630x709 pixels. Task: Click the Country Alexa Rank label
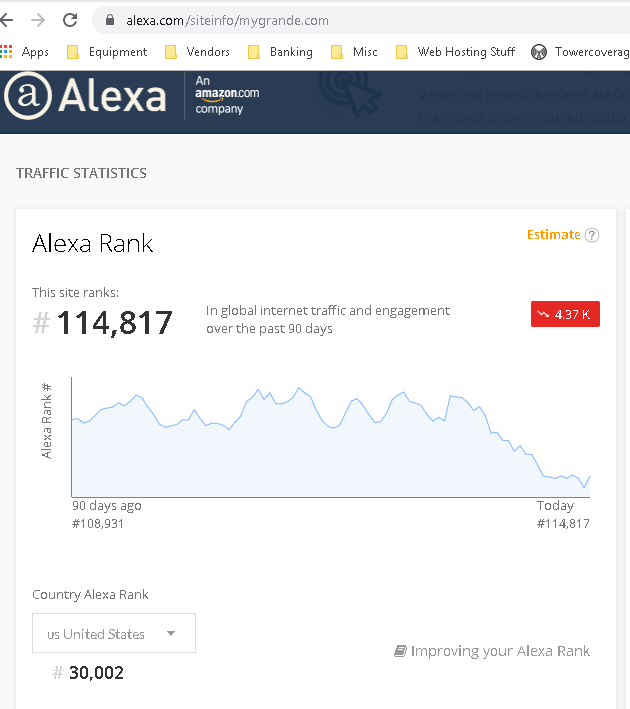point(90,595)
